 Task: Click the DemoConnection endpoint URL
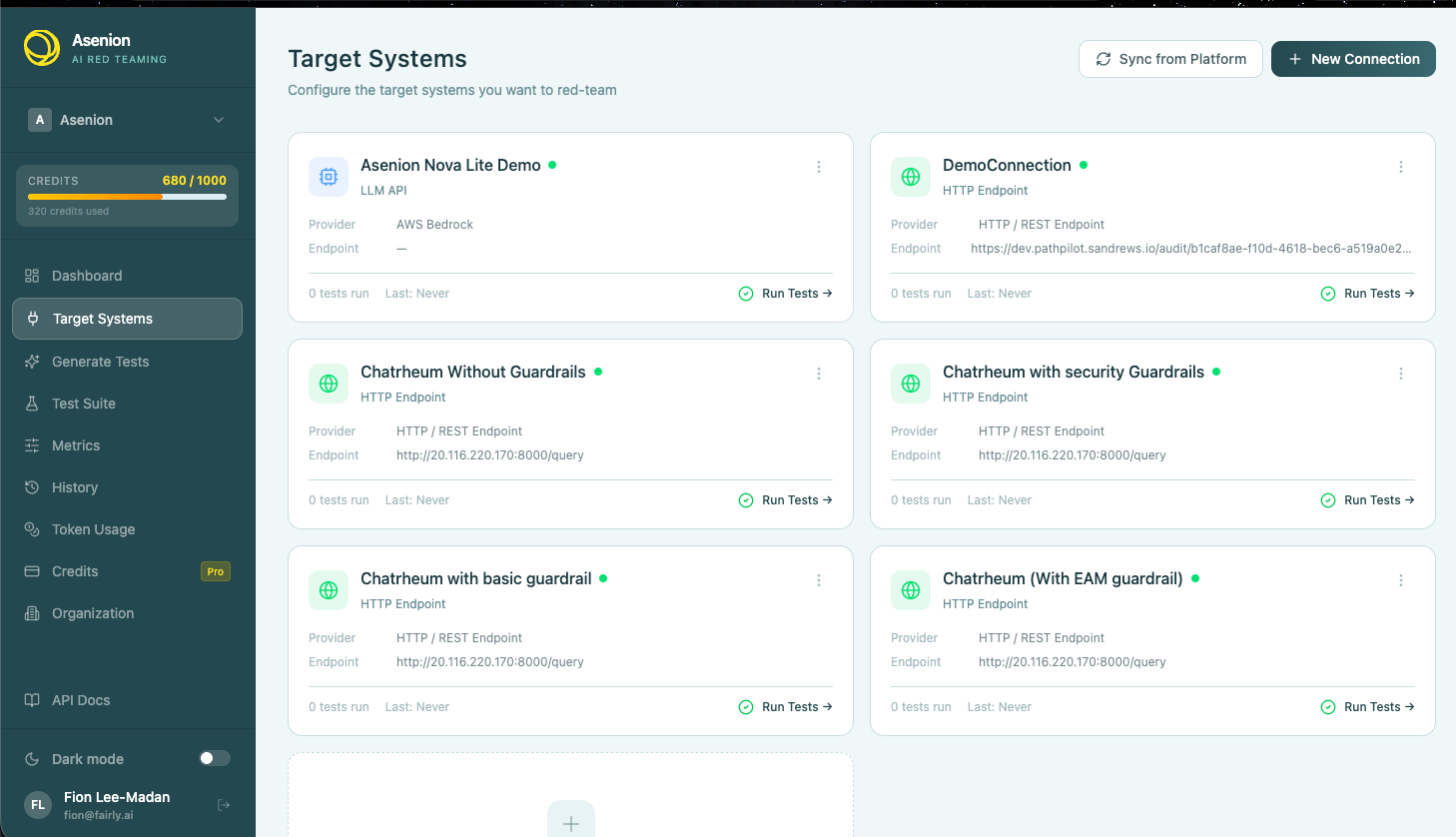(1190, 249)
